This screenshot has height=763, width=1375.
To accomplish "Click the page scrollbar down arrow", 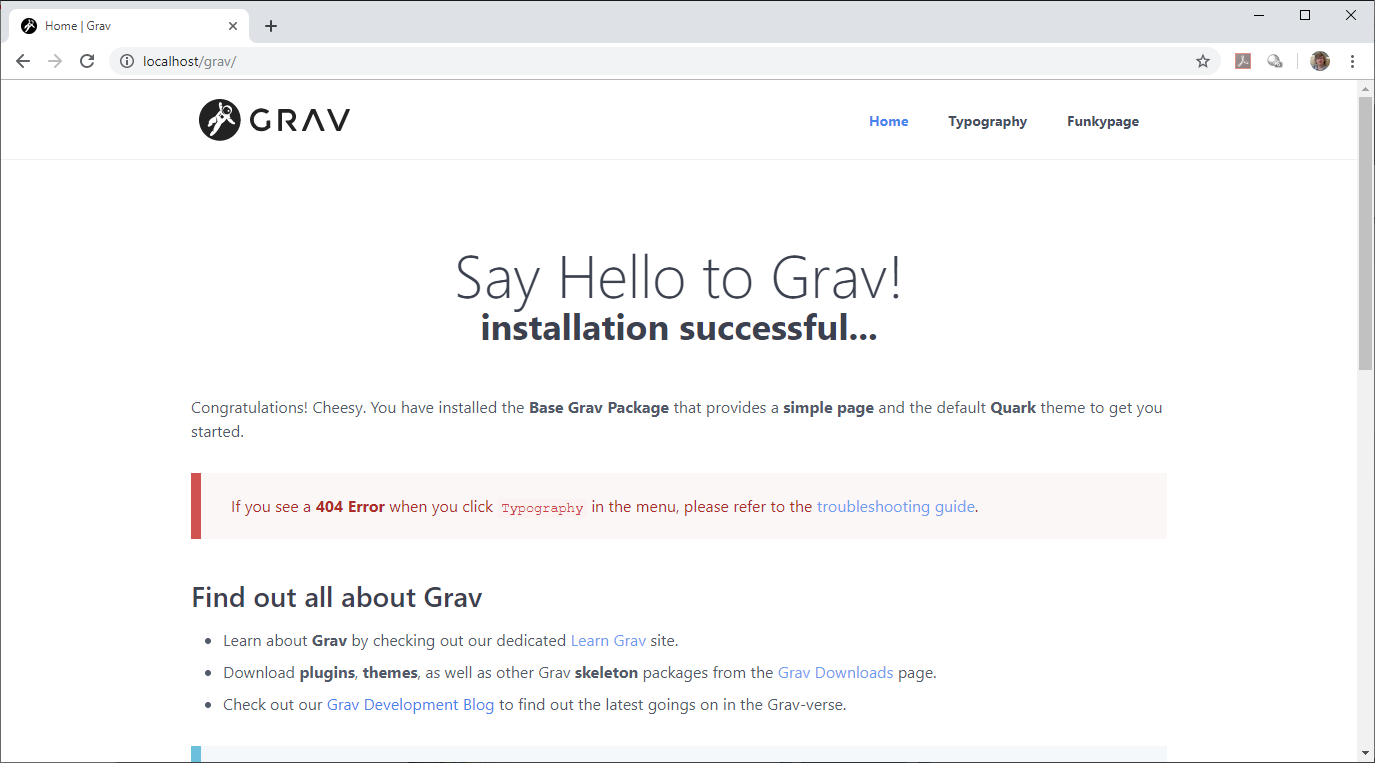I will 1366,752.
